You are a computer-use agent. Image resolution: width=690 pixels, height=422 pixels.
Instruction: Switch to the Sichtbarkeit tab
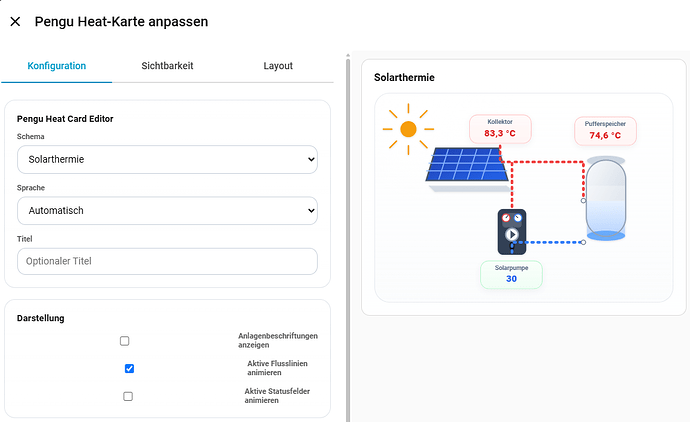point(167,66)
